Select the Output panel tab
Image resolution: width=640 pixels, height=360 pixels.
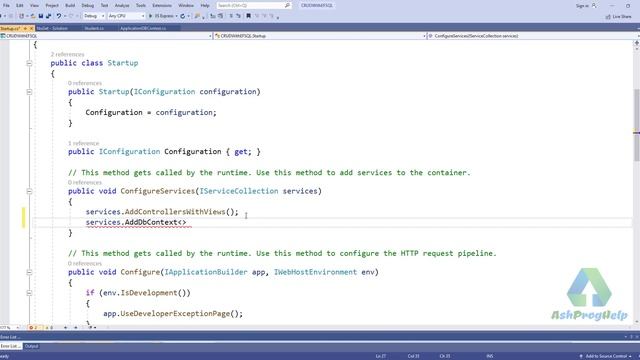click(31, 346)
